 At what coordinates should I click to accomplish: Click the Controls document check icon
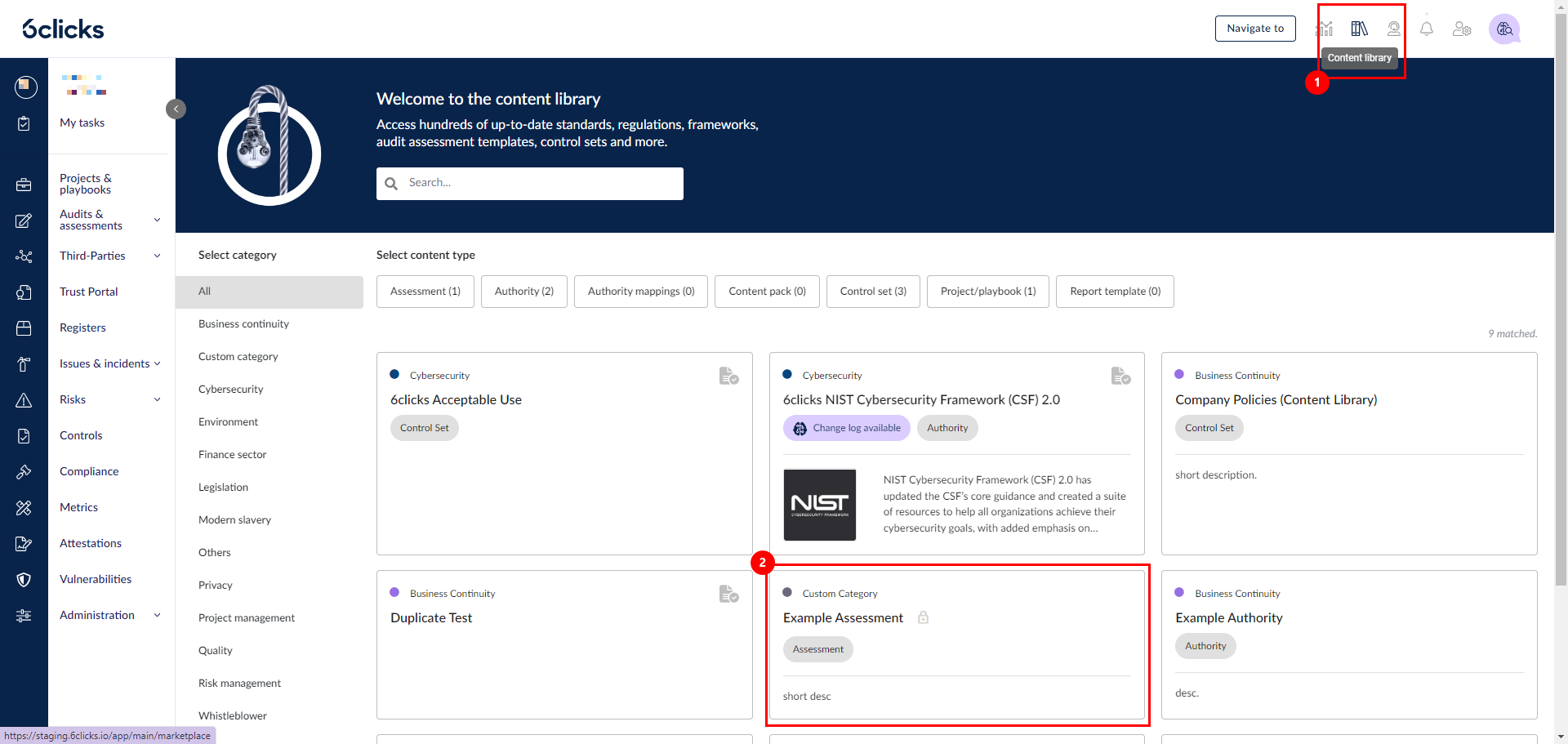[24, 436]
